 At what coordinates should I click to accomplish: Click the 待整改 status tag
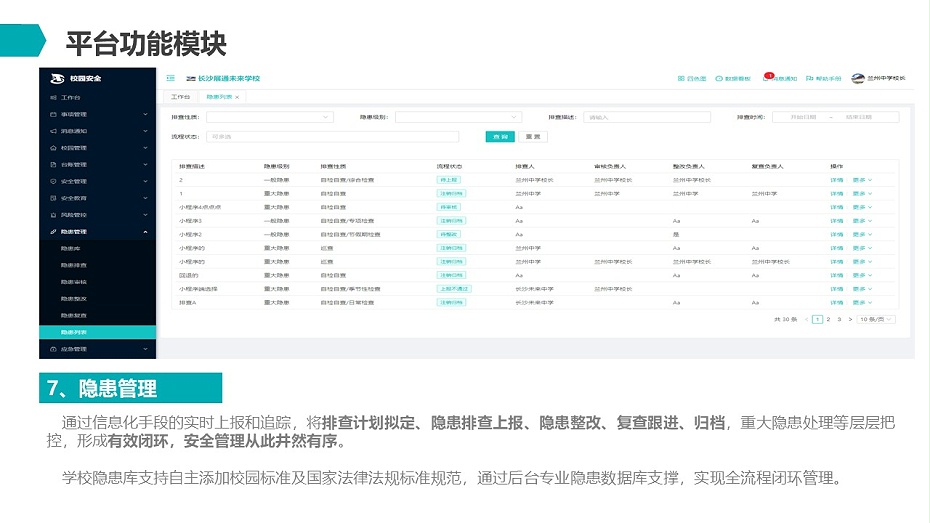click(449, 235)
